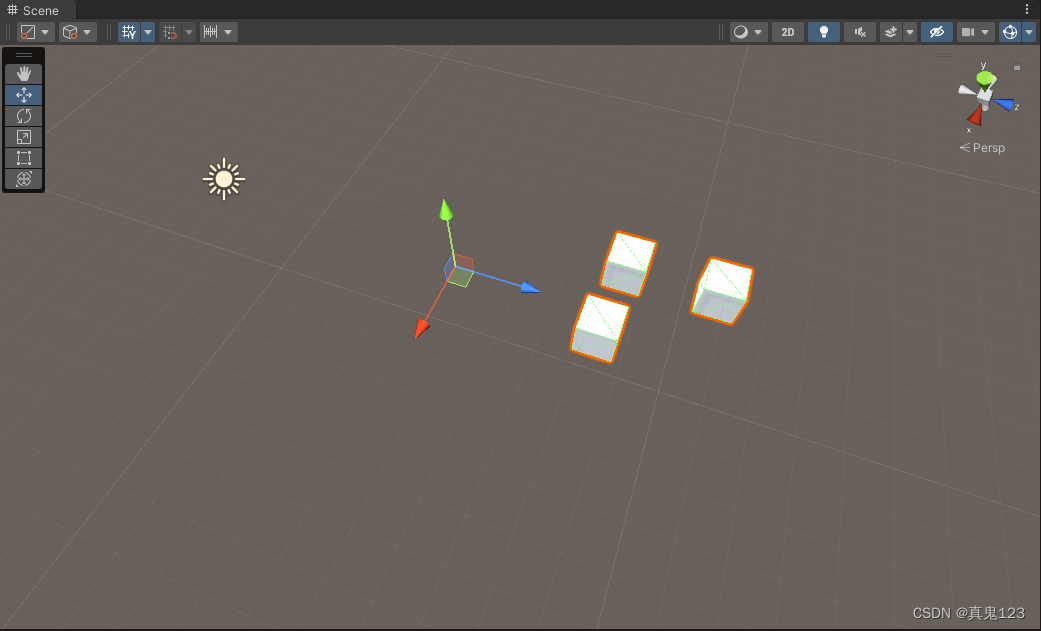Click the shaded draw mode sphere icon
The height and width of the screenshot is (631, 1041).
(741, 32)
